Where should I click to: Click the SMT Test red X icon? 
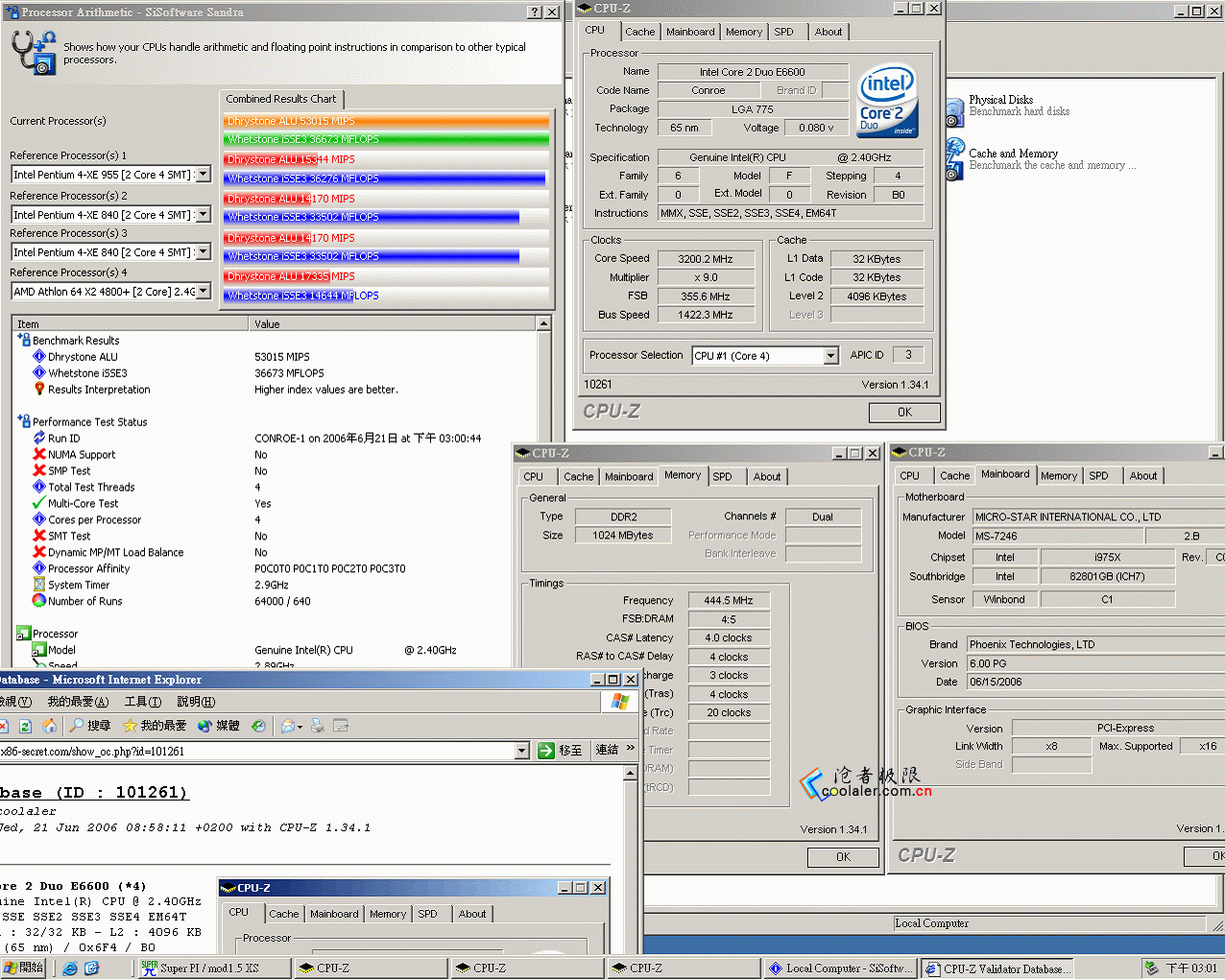coord(39,536)
